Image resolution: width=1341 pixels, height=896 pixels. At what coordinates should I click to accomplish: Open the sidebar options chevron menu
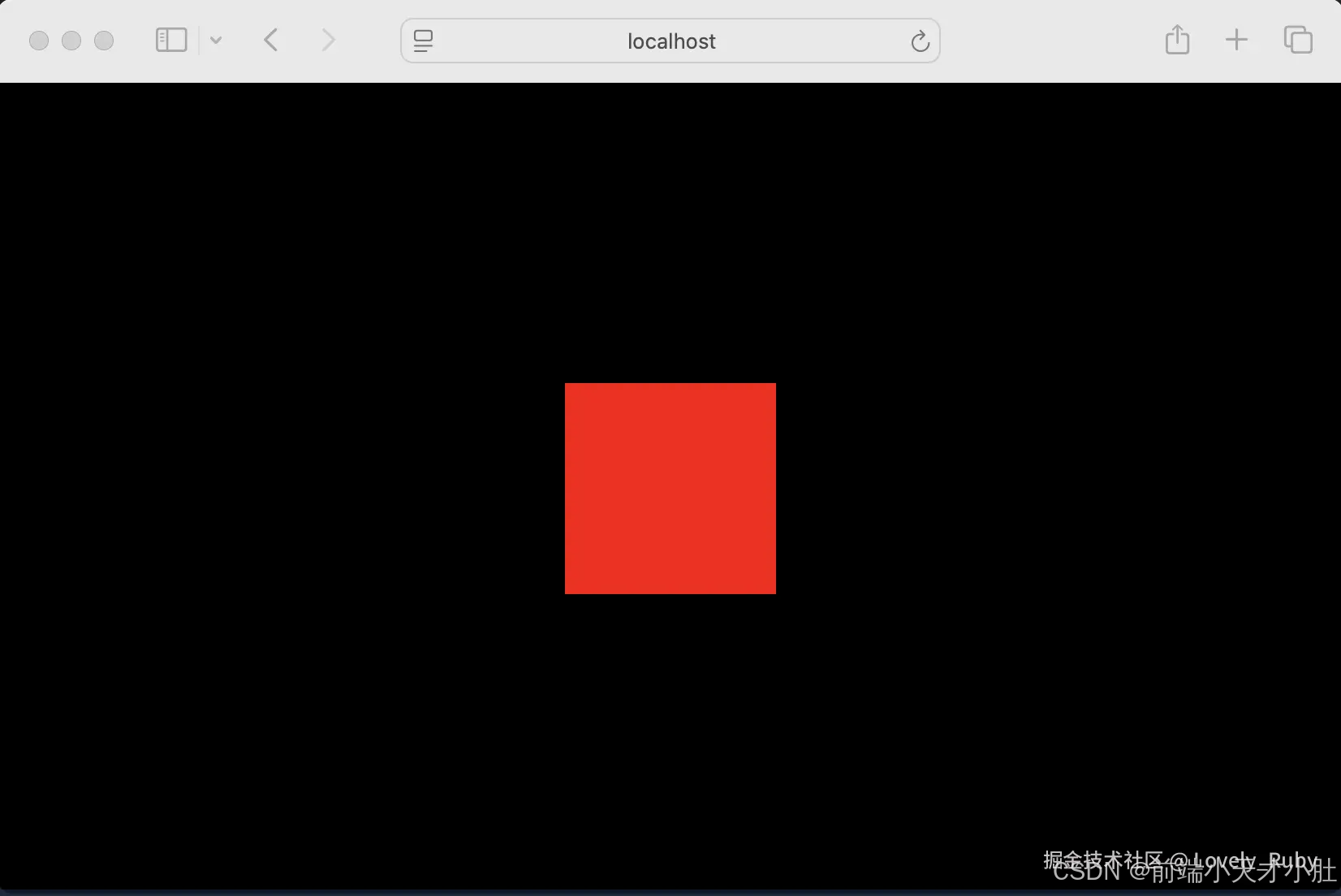pos(216,40)
